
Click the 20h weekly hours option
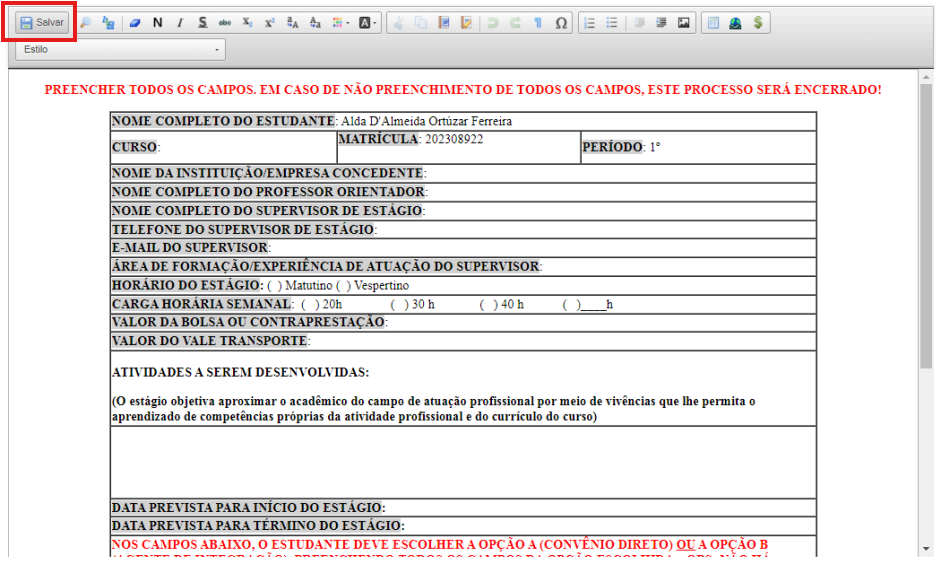point(322,304)
